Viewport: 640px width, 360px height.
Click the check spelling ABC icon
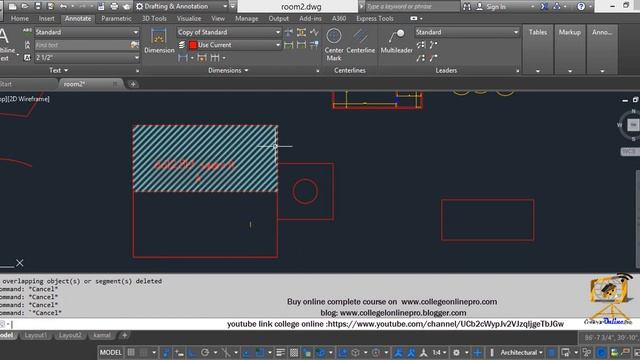27,31
